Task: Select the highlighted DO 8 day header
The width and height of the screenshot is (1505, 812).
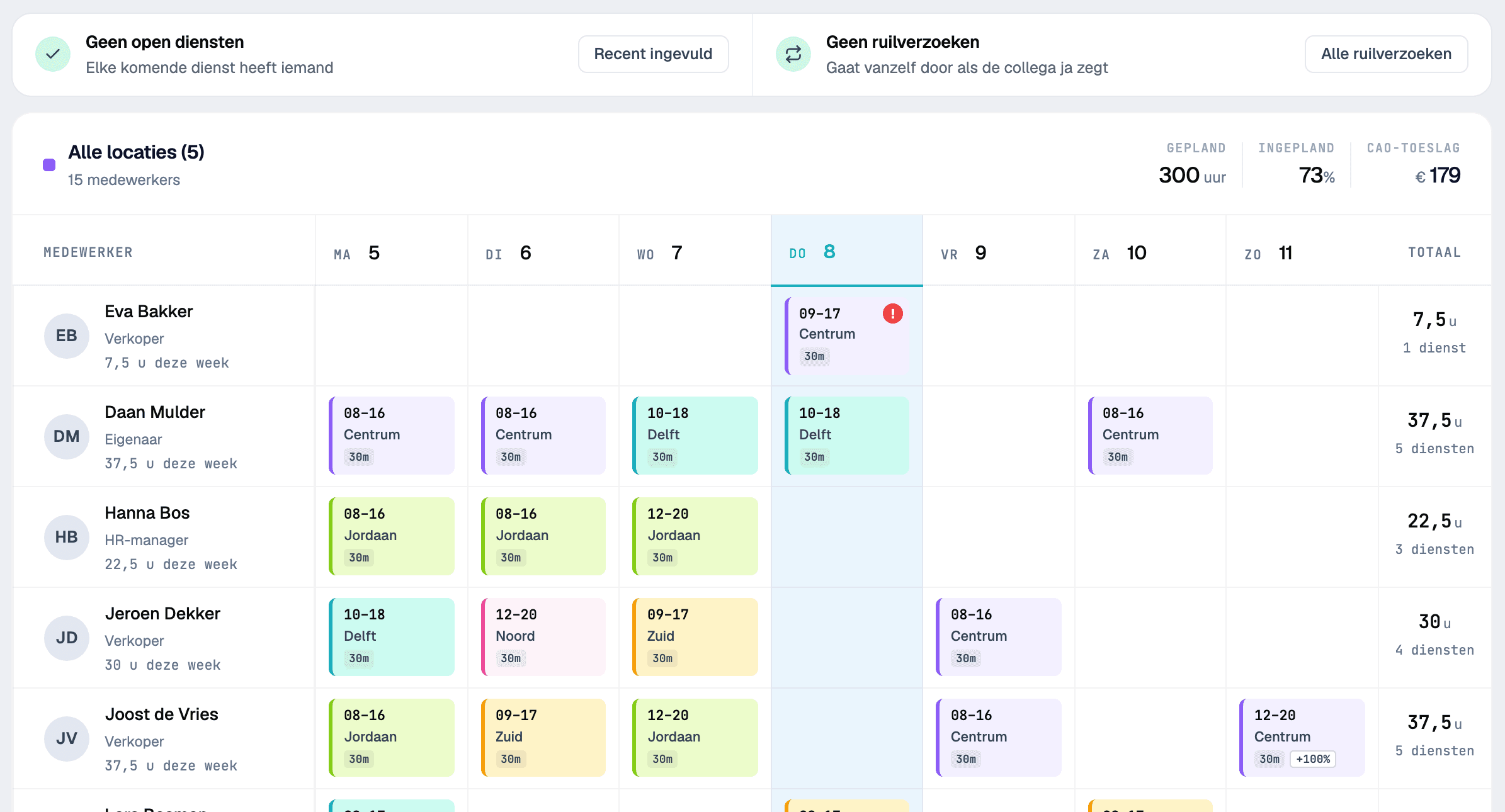Action: click(847, 251)
